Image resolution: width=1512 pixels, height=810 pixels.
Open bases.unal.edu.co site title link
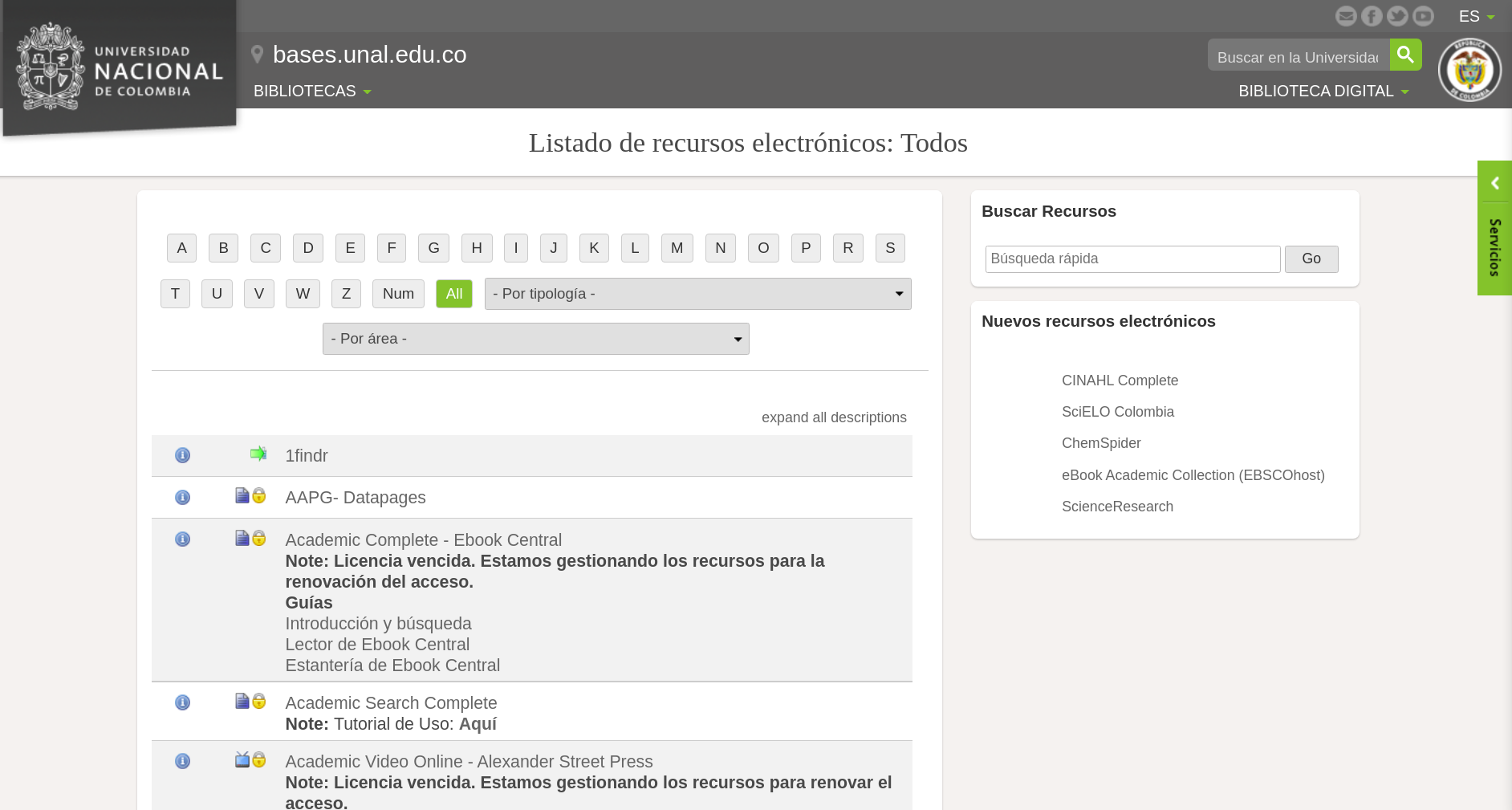tap(369, 55)
